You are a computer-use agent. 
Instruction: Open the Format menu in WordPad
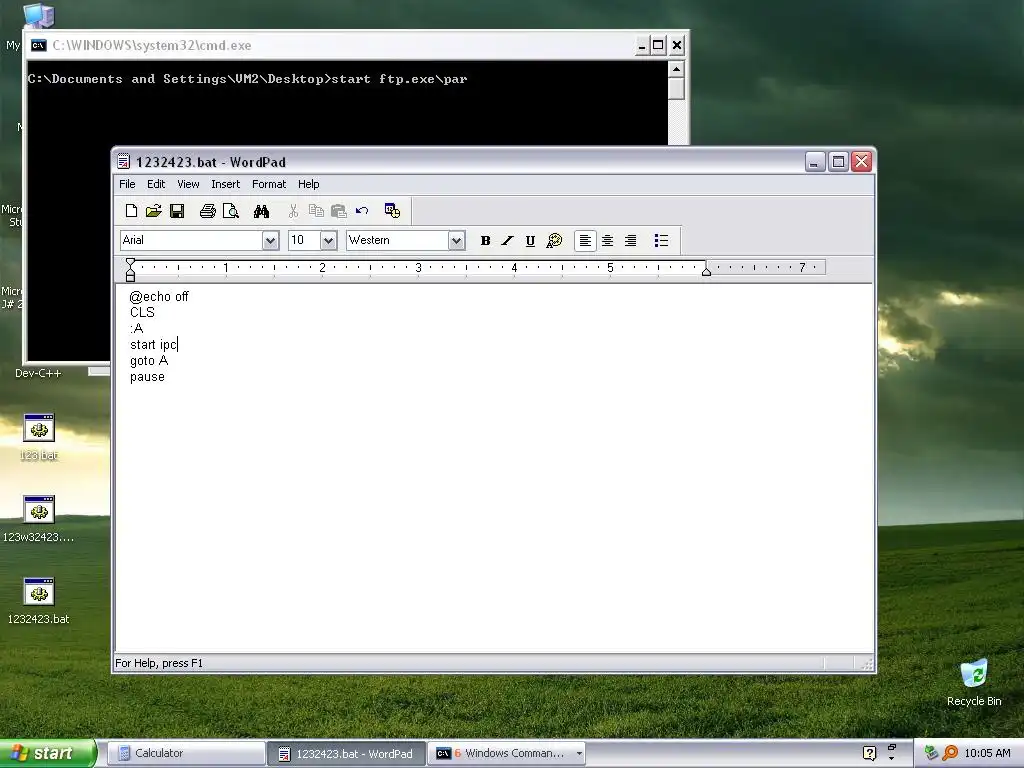269,184
